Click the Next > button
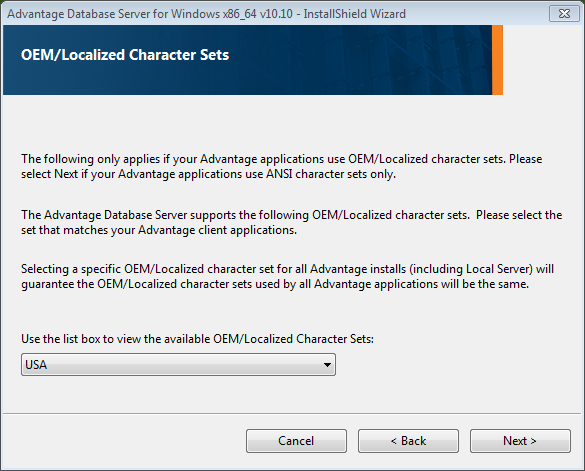 [520, 441]
